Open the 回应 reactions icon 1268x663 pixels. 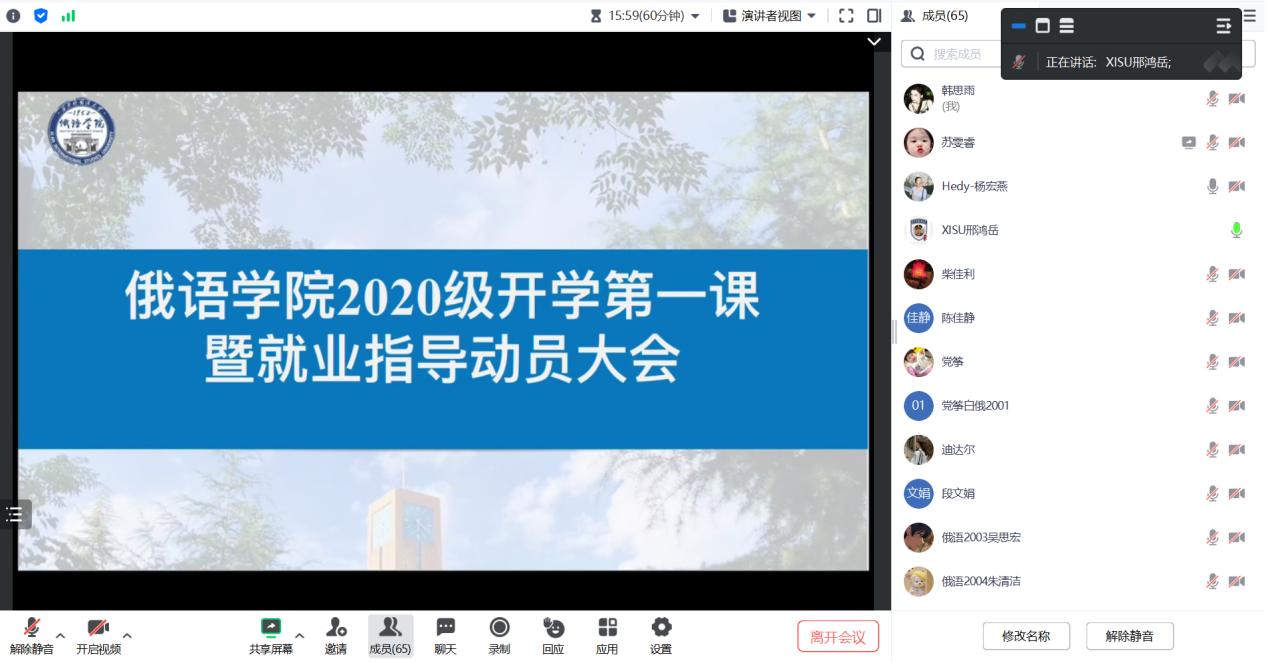[x=553, y=628]
